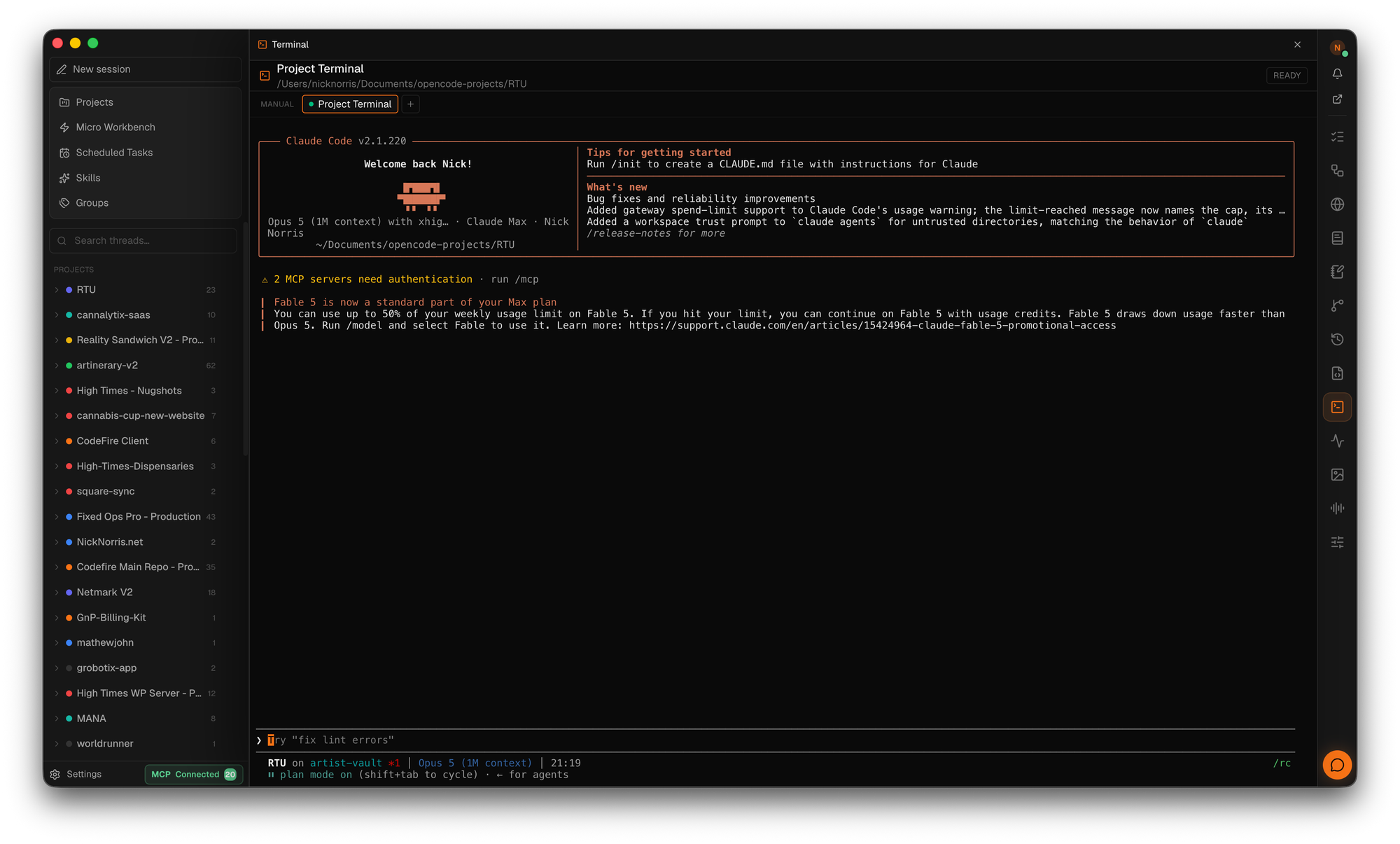1400x844 pixels.
Task: Open Scheduled Tasks in the sidebar
Action: point(145,153)
